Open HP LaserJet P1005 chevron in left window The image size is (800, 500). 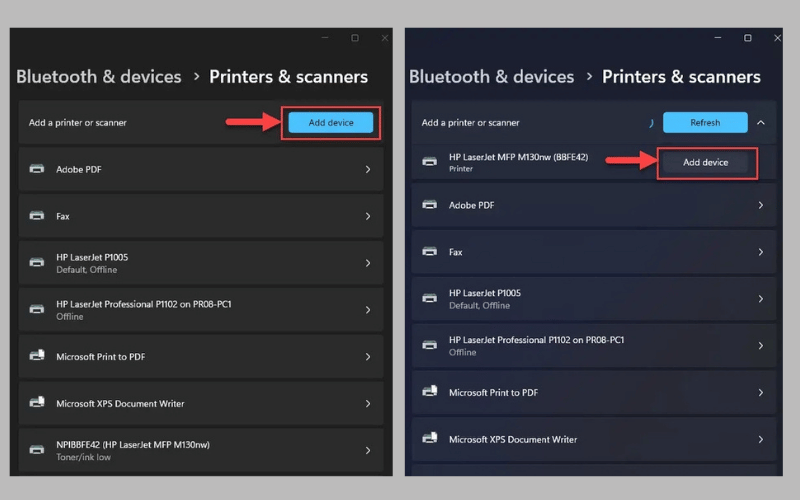[x=368, y=263]
